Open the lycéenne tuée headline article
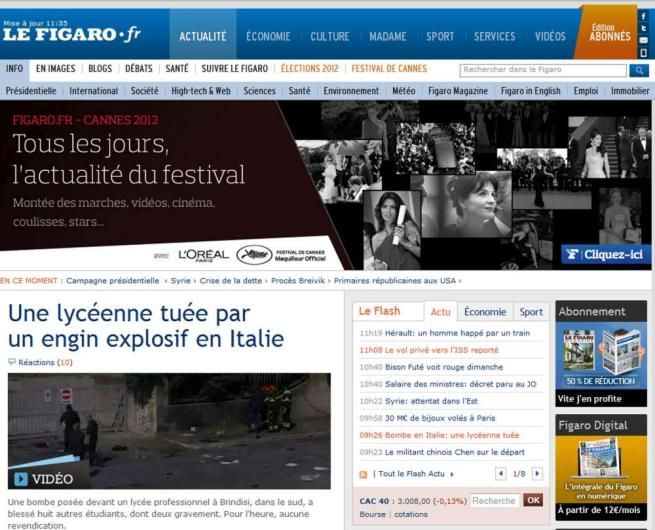Image resolution: width=655 pixels, height=530 pixels. pyautogui.click(x=146, y=326)
